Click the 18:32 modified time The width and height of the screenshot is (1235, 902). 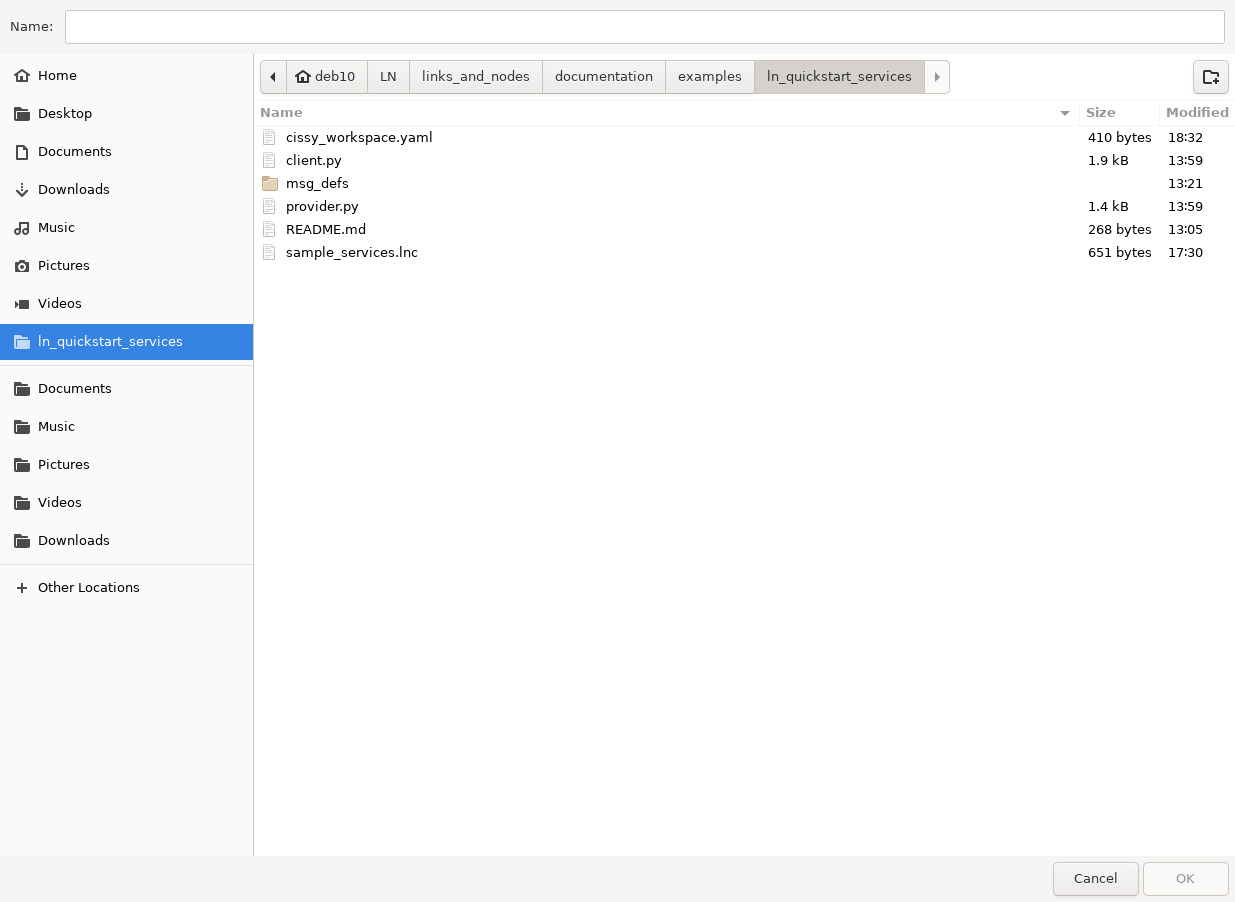1185,137
